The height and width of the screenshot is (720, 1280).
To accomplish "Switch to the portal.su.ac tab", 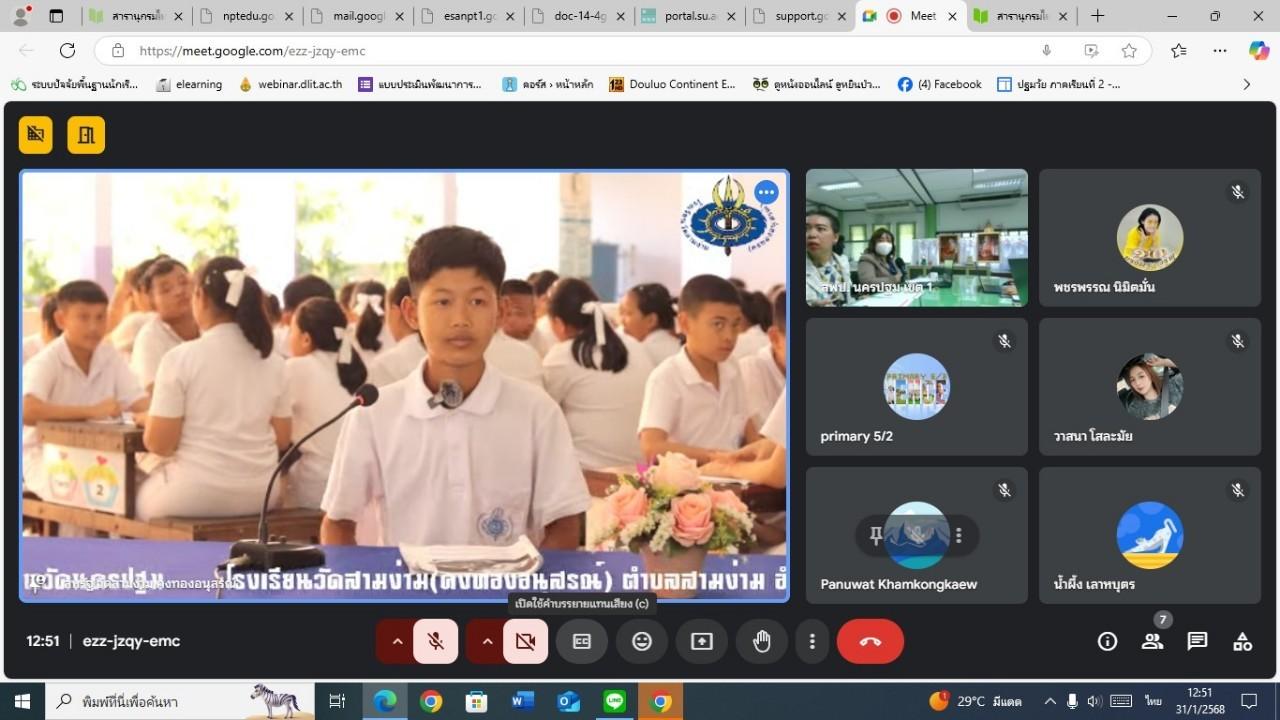I will pyautogui.click(x=686, y=16).
